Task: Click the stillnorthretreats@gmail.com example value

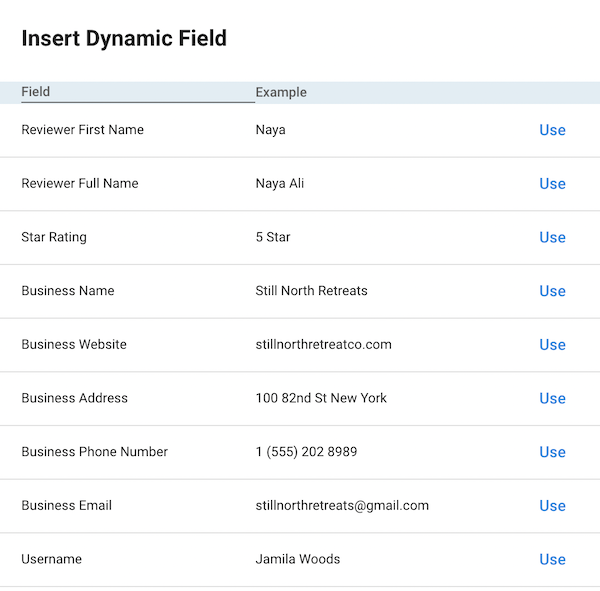Action: [x=342, y=506]
